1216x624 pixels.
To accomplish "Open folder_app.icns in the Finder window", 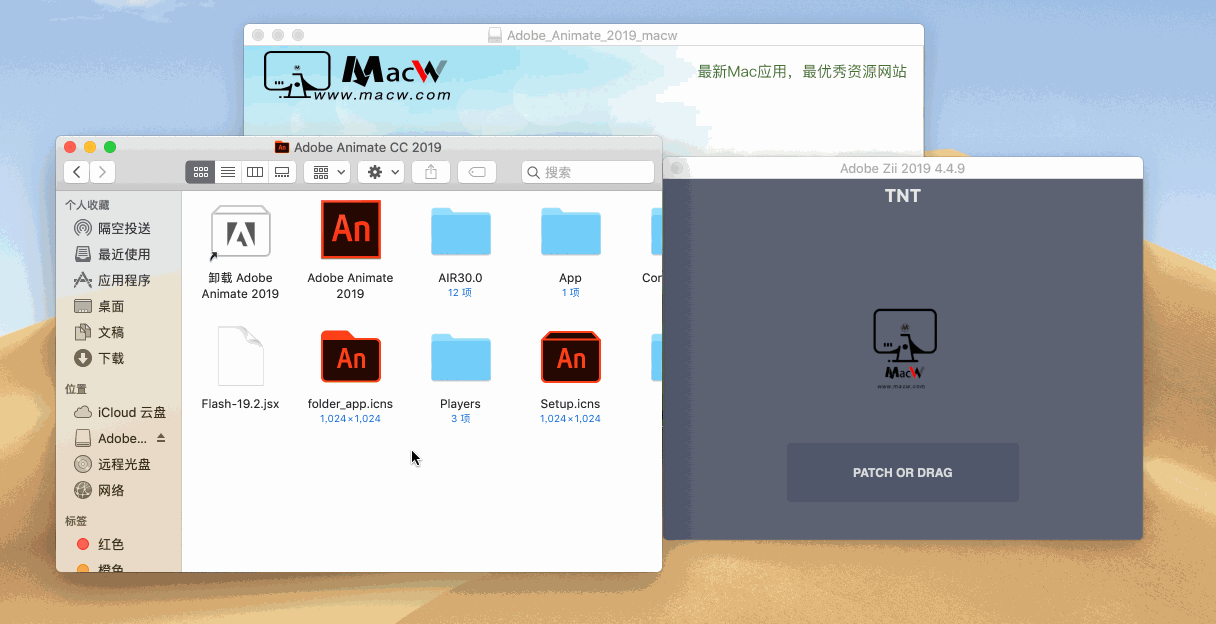I will (350, 357).
